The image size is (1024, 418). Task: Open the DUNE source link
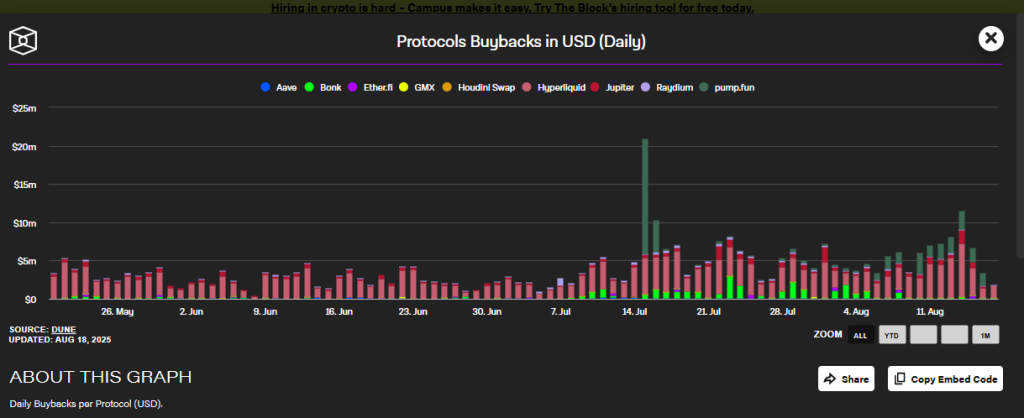point(63,329)
